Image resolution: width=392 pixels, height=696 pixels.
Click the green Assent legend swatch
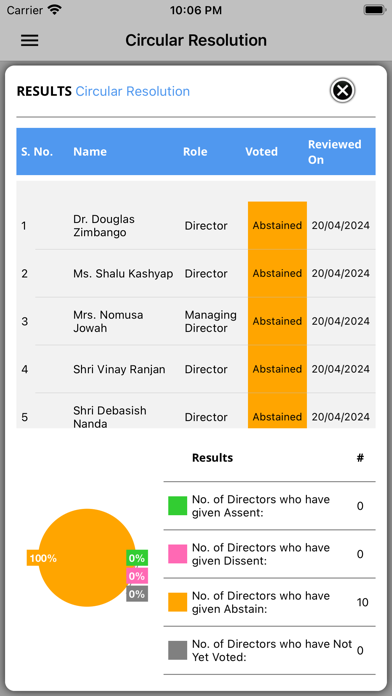tap(178, 506)
